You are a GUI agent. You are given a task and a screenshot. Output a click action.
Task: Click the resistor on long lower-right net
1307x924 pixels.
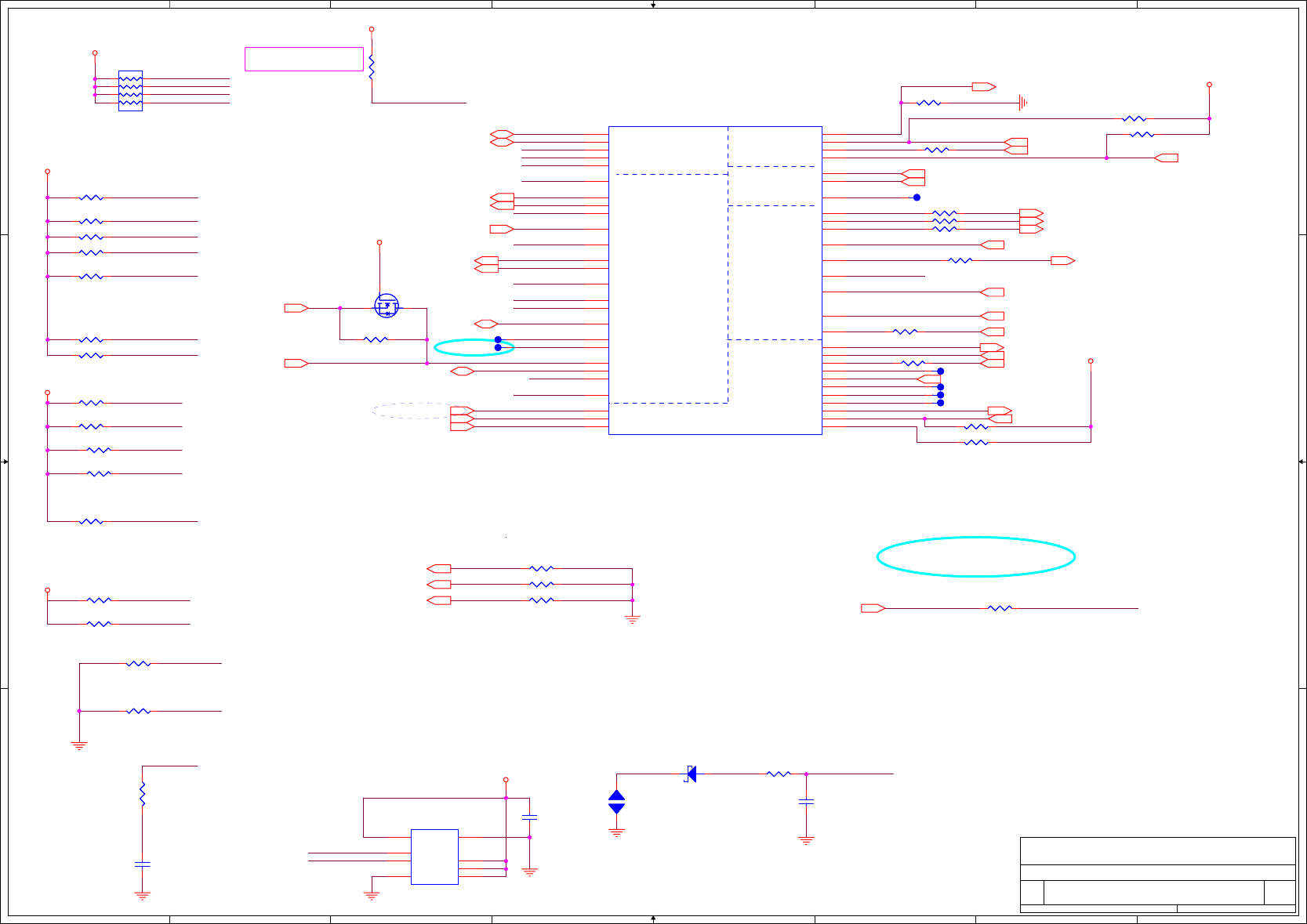(1000, 608)
